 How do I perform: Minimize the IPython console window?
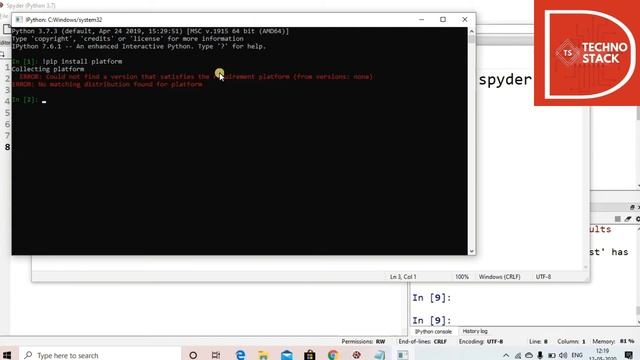[x=422, y=20]
